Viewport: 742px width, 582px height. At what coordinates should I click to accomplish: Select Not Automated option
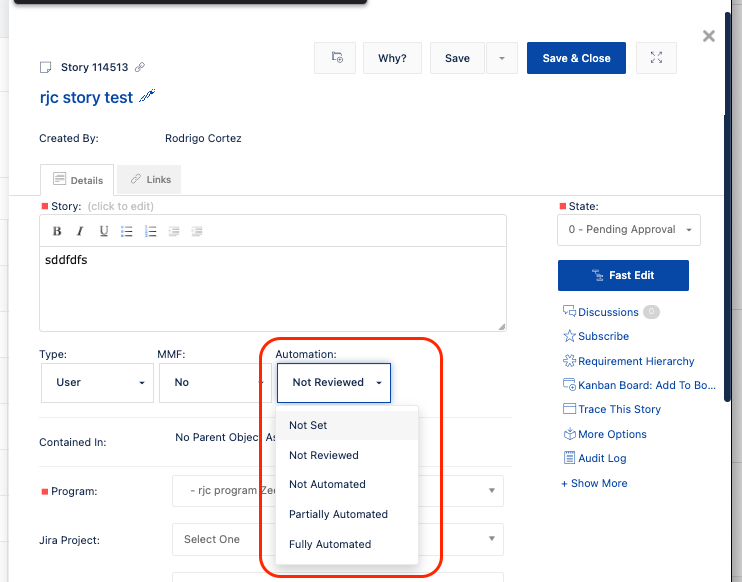pos(347,484)
